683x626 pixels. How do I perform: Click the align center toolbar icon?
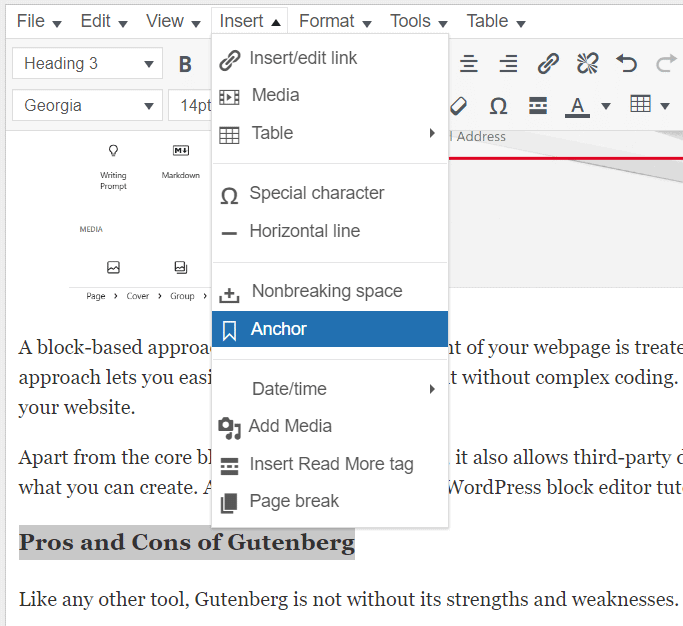469,64
